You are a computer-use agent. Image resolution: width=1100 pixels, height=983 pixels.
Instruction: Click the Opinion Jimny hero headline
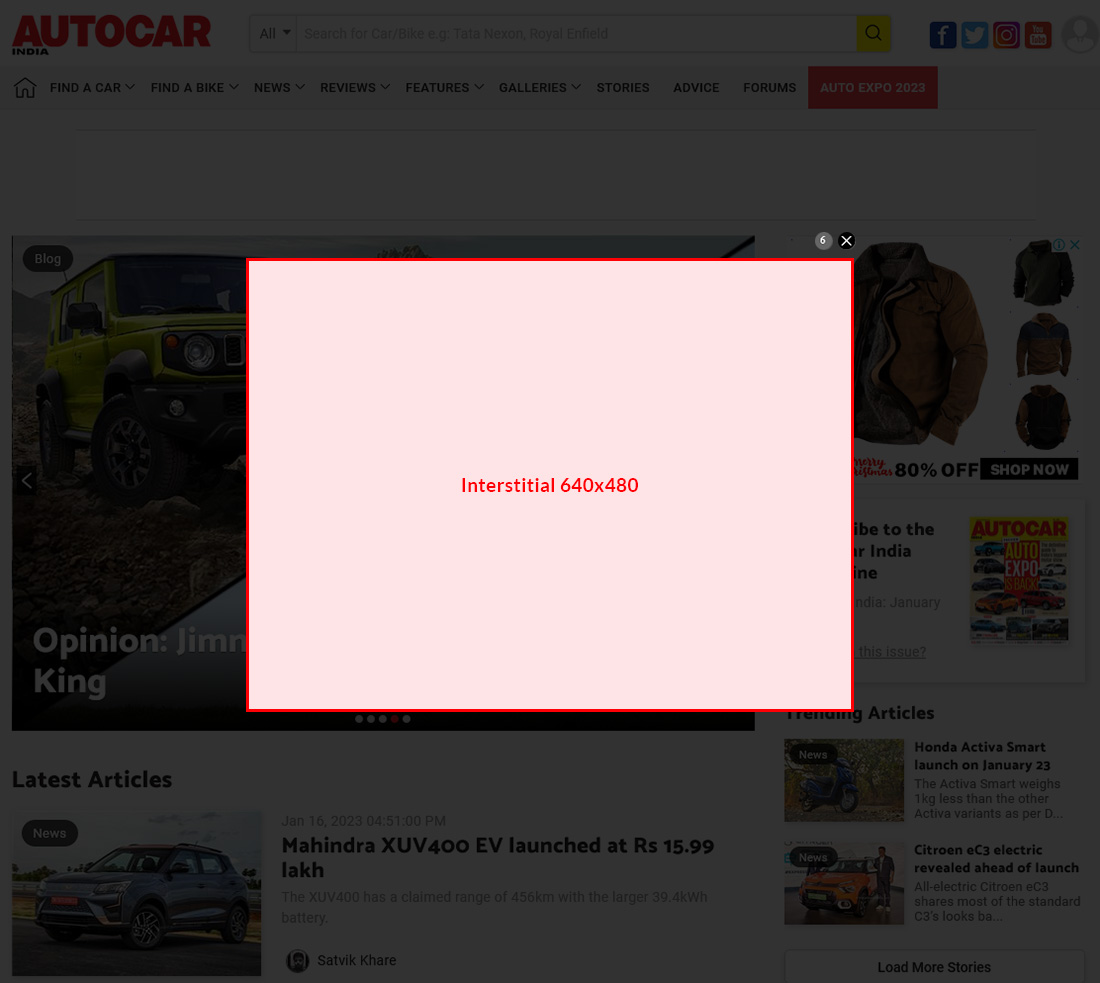(139, 661)
